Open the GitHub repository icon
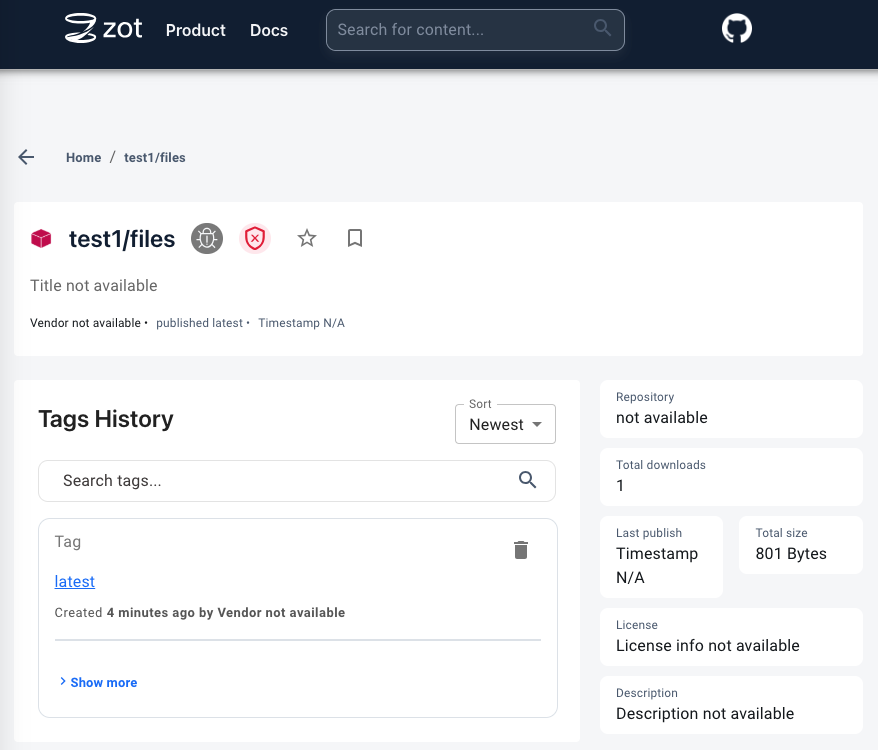 click(736, 29)
